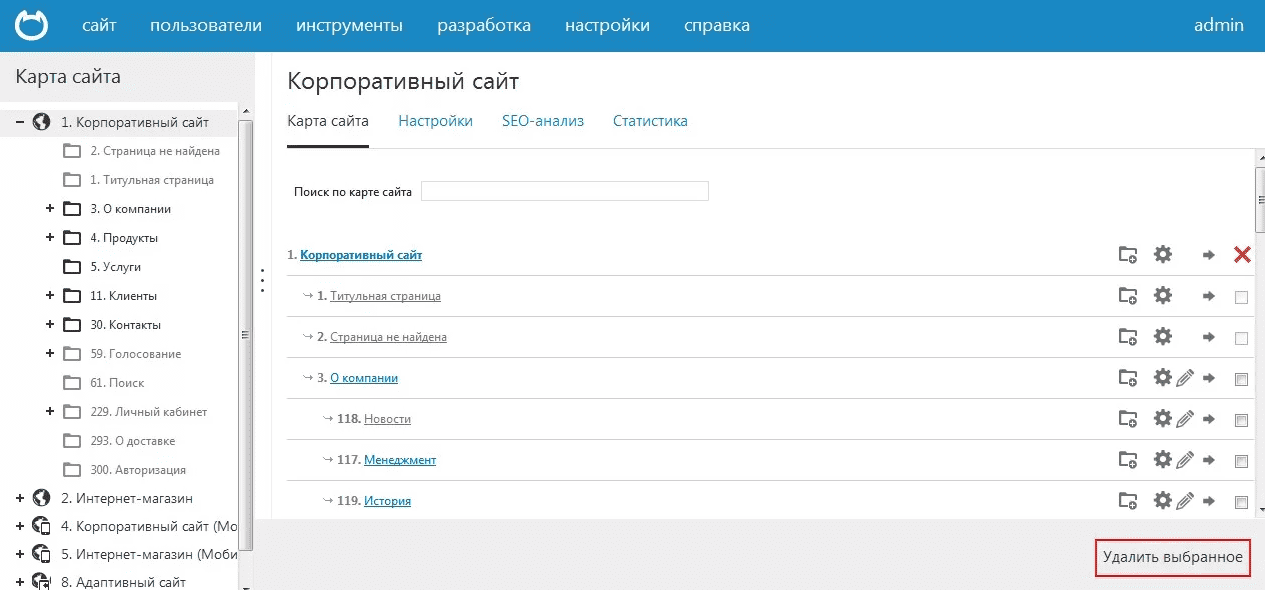Click the Удалить выбранное button

pos(1172,558)
